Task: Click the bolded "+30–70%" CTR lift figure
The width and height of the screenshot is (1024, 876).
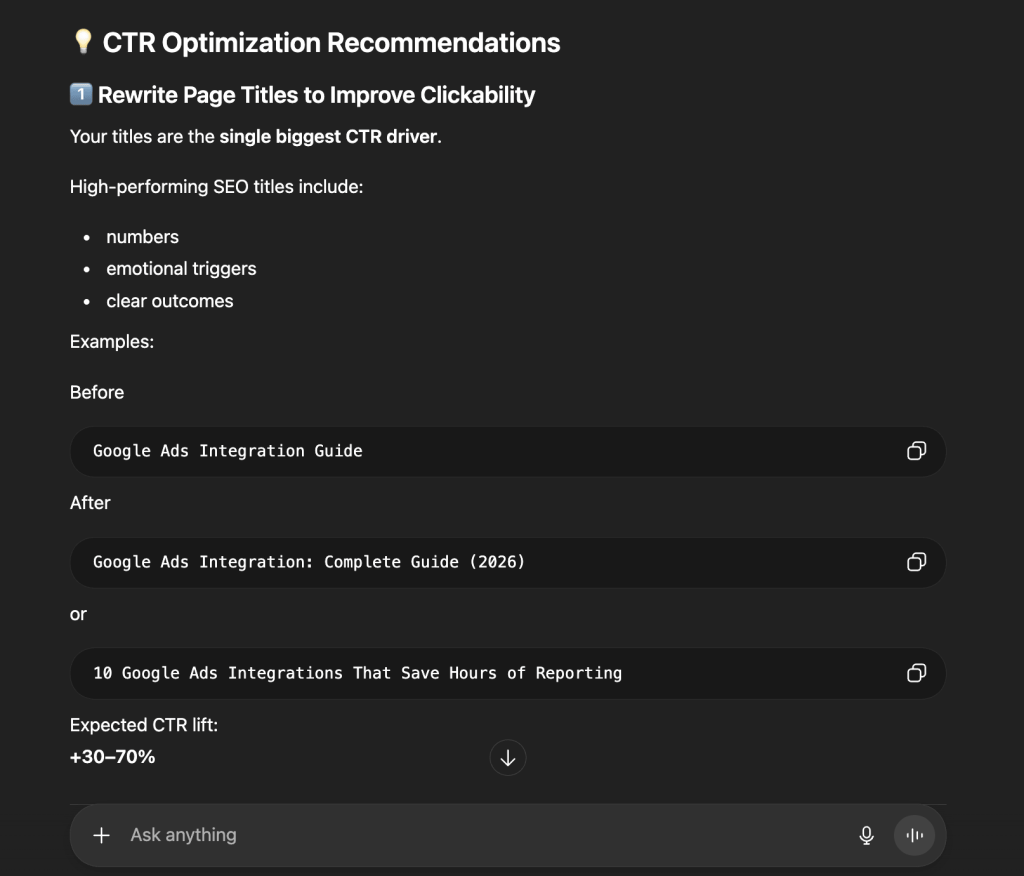Action: [x=112, y=757]
